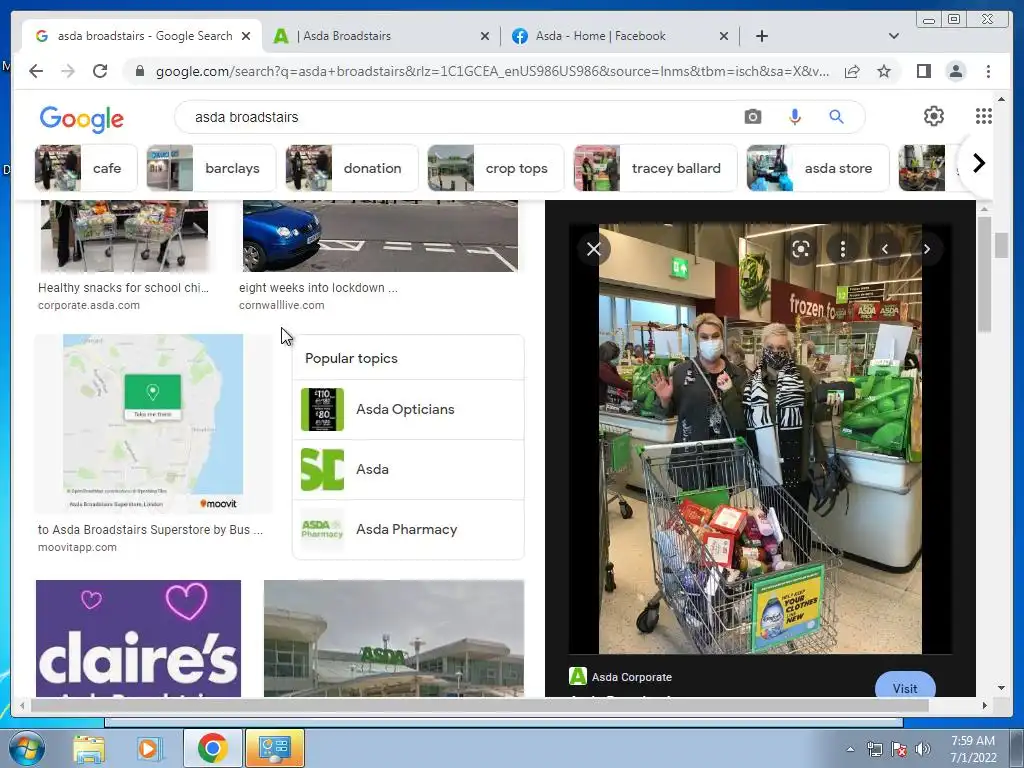This screenshot has height=768, width=1024.
Task: Close the Asda Broadstairs tab
Action: [x=485, y=36]
